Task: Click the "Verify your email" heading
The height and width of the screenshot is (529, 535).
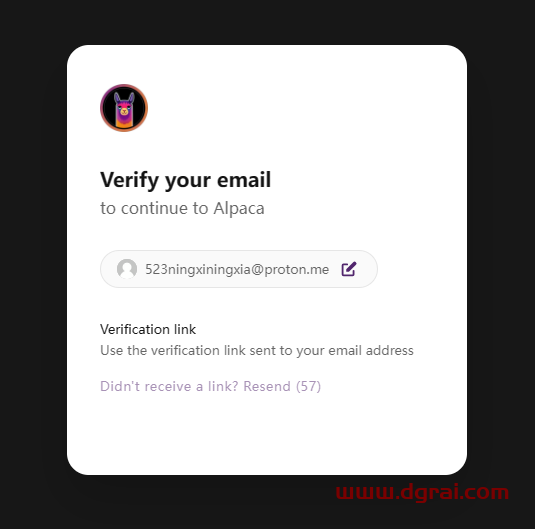Action: pyautogui.click(x=185, y=180)
